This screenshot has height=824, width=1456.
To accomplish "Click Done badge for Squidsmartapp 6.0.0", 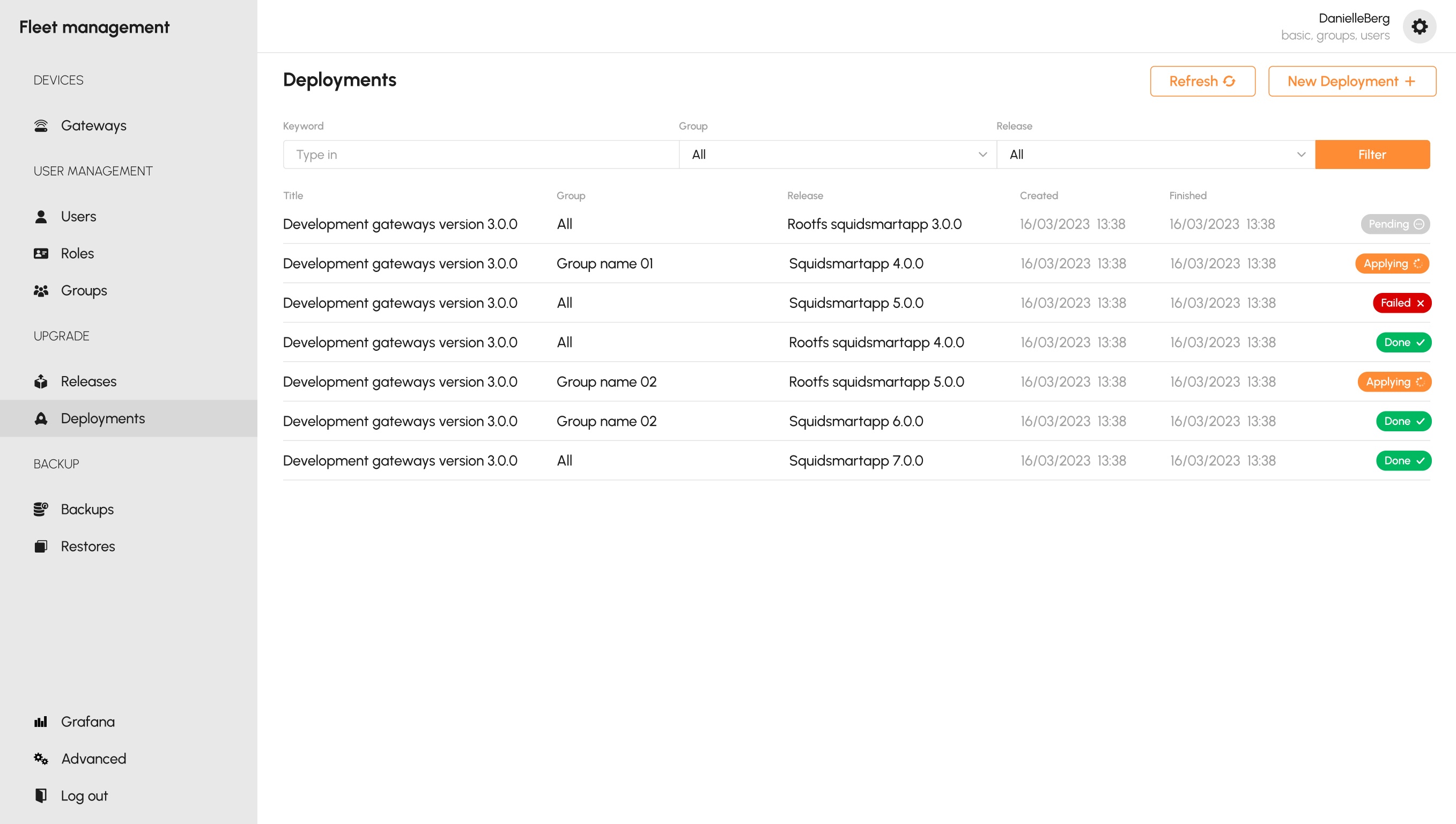I will tap(1403, 422).
